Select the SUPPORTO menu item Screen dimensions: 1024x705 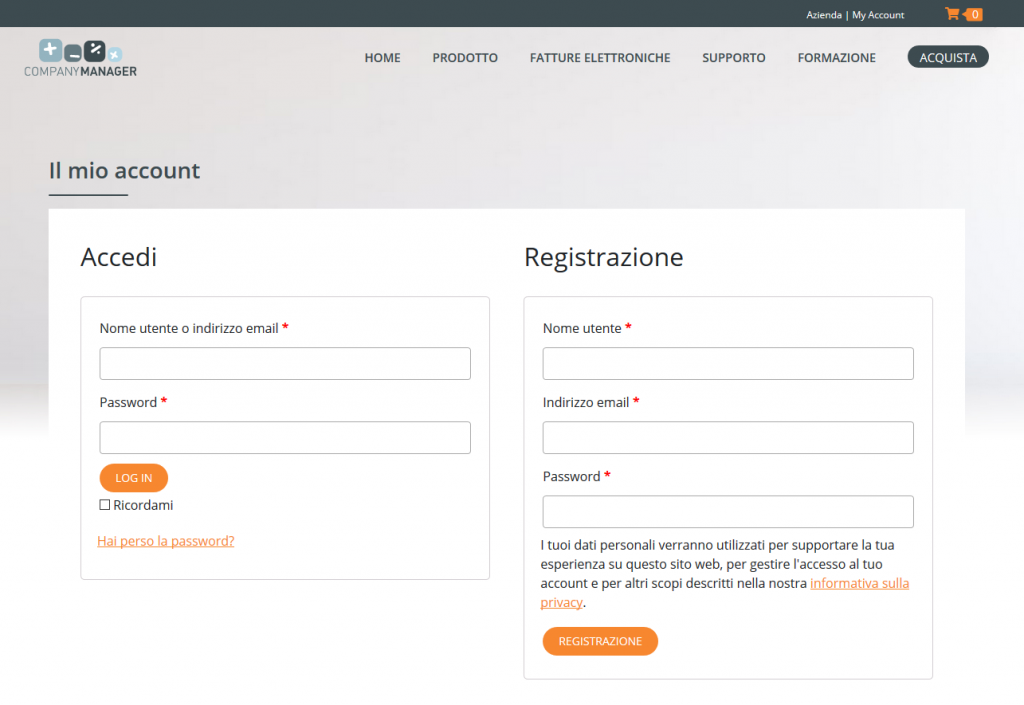[x=734, y=58]
